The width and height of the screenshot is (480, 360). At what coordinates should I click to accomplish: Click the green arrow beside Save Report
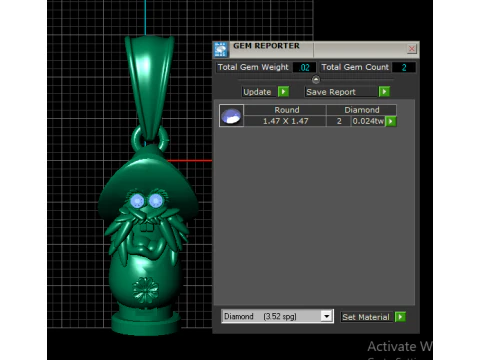pos(384,92)
